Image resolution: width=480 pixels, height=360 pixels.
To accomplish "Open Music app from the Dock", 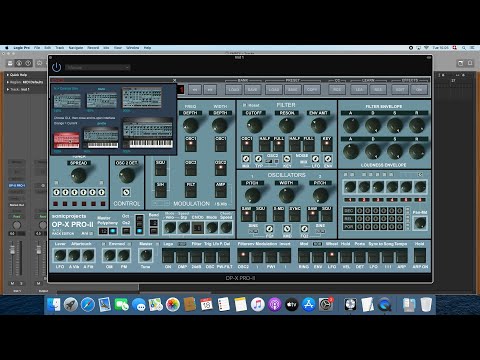I will coord(258,305).
